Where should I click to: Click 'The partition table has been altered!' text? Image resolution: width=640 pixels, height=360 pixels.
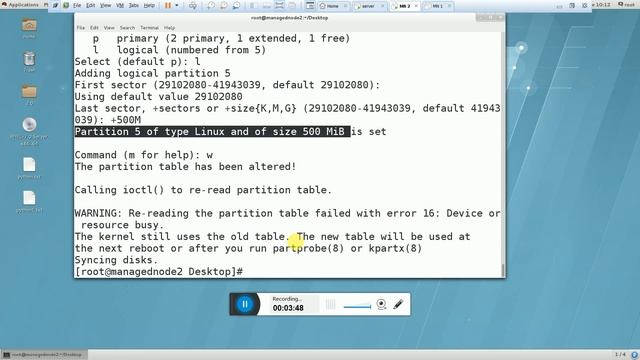(185, 167)
